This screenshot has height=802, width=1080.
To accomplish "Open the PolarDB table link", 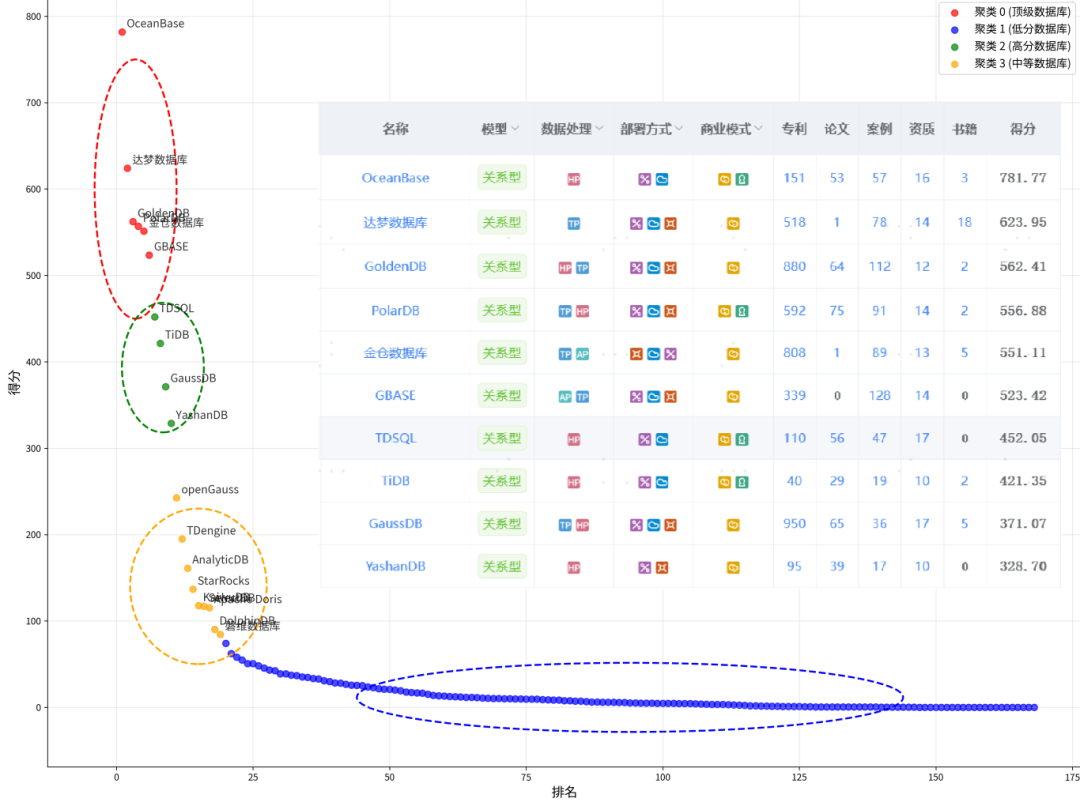I will pyautogui.click(x=395, y=311).
